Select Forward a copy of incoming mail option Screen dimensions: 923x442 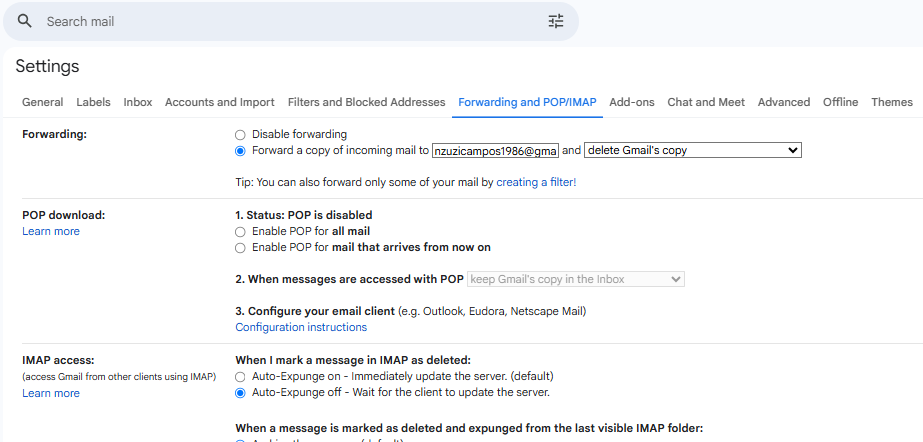(x=240, y=151)
